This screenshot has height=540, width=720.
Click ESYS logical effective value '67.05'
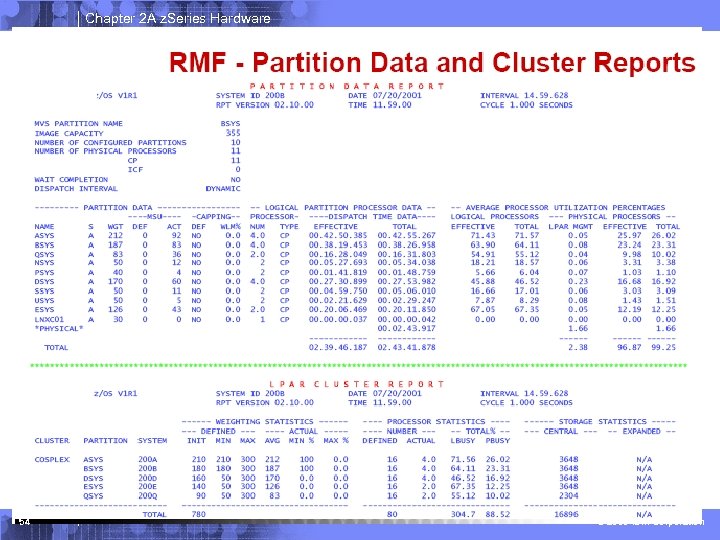coord(483,309)
